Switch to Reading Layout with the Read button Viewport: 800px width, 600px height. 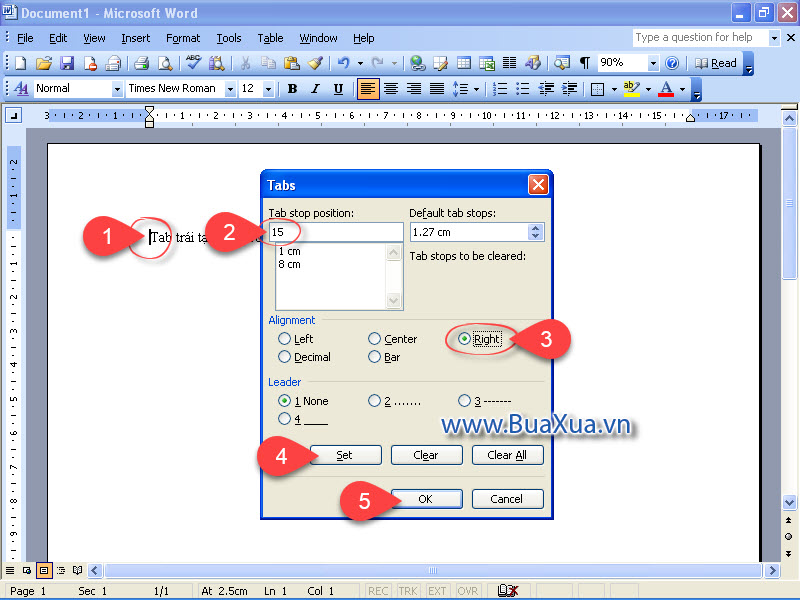pos(716,63)
